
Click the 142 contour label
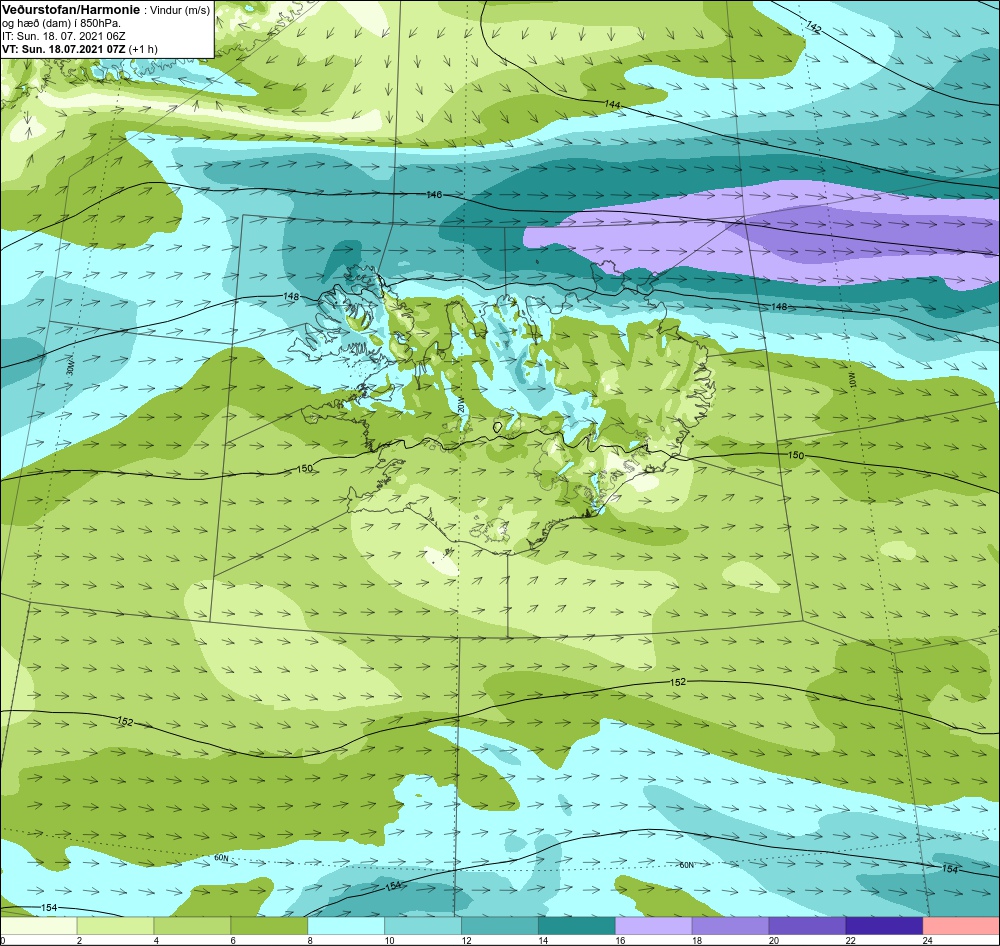(x=813, y=26)
